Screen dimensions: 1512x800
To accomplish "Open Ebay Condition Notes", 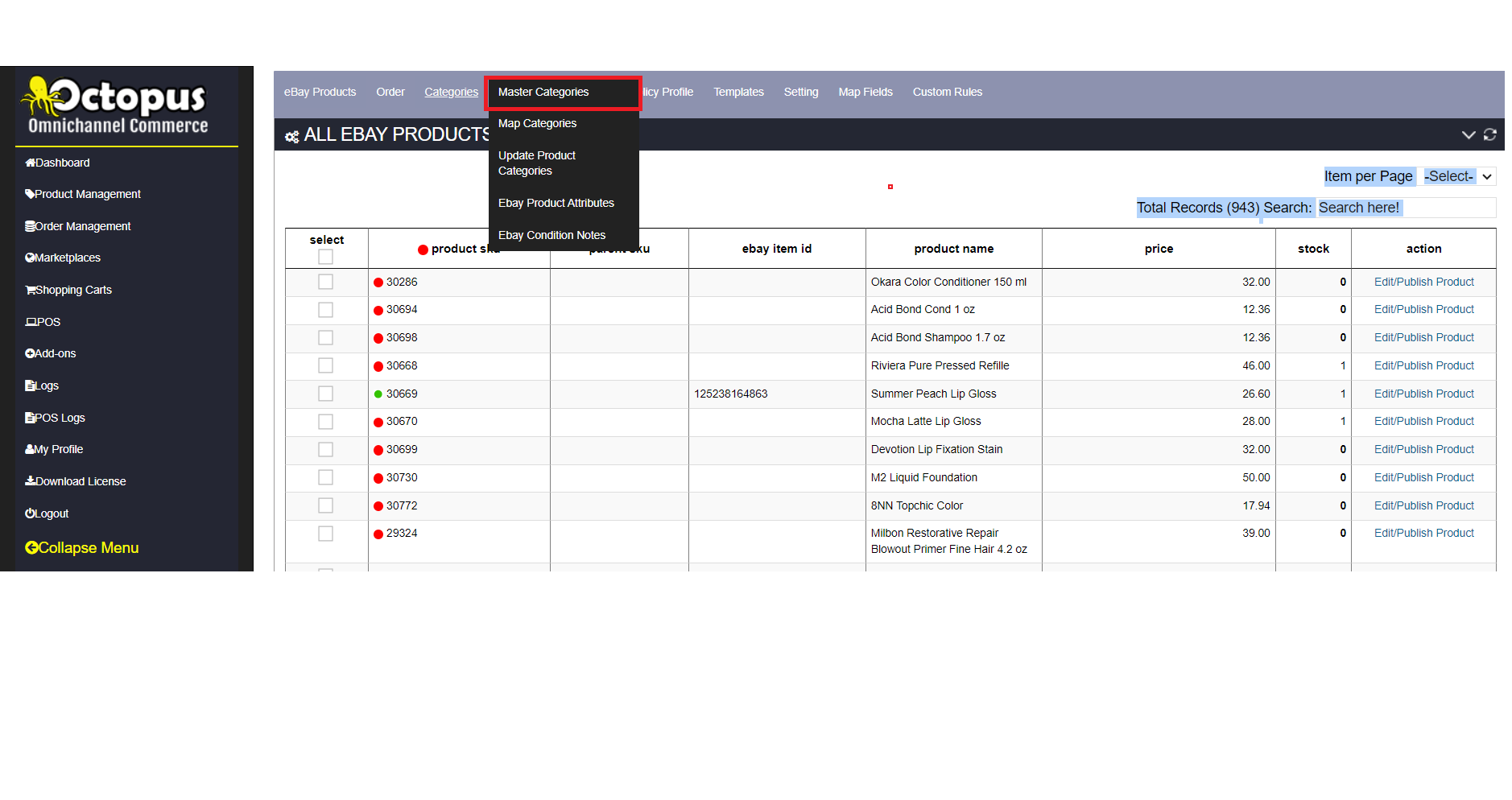I will point(552,235).
